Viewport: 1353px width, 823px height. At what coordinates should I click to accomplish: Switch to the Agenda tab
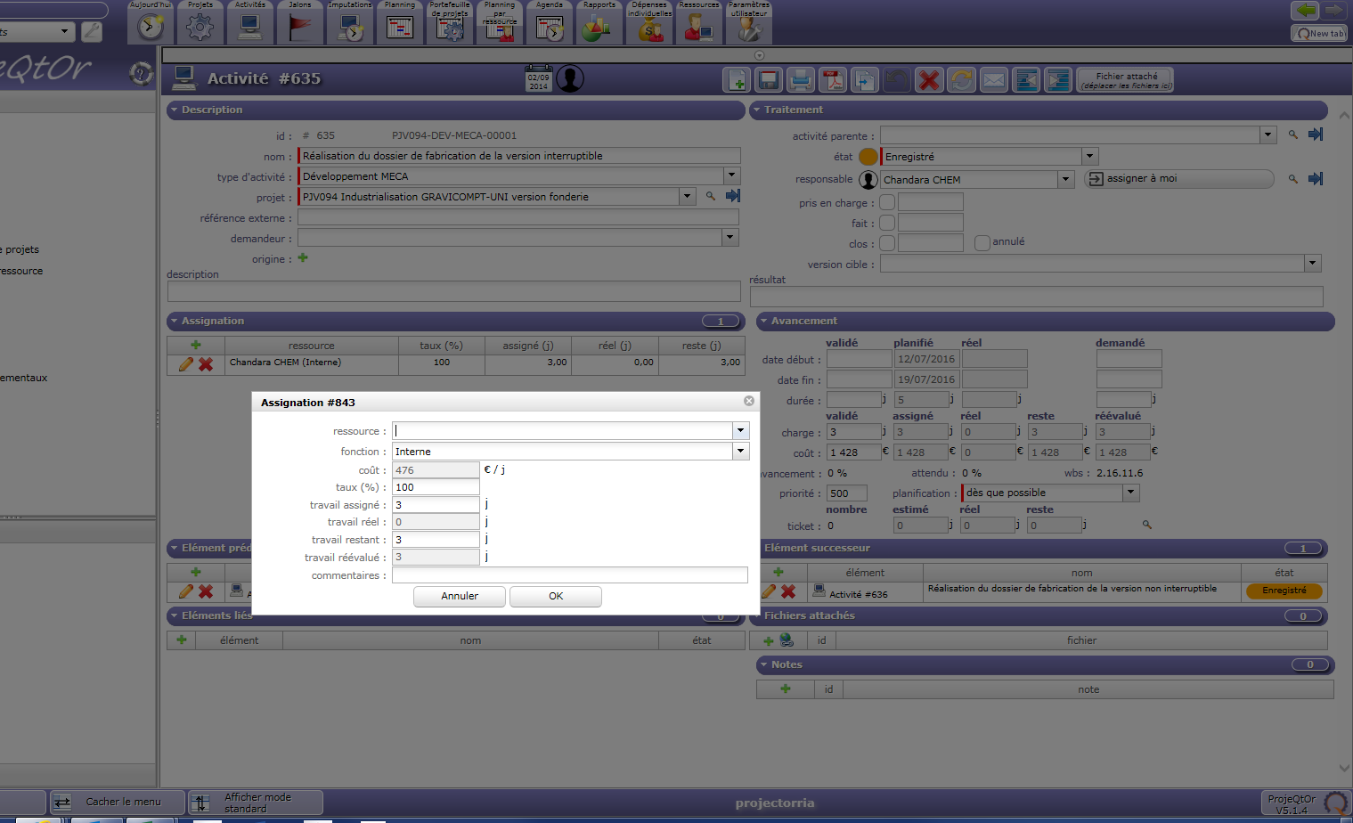click(x=549, y=23)
